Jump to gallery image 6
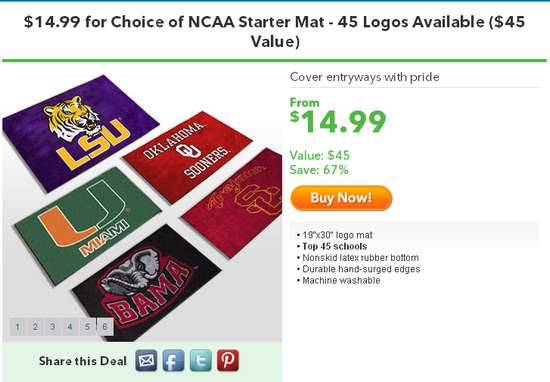 point(105,327)
